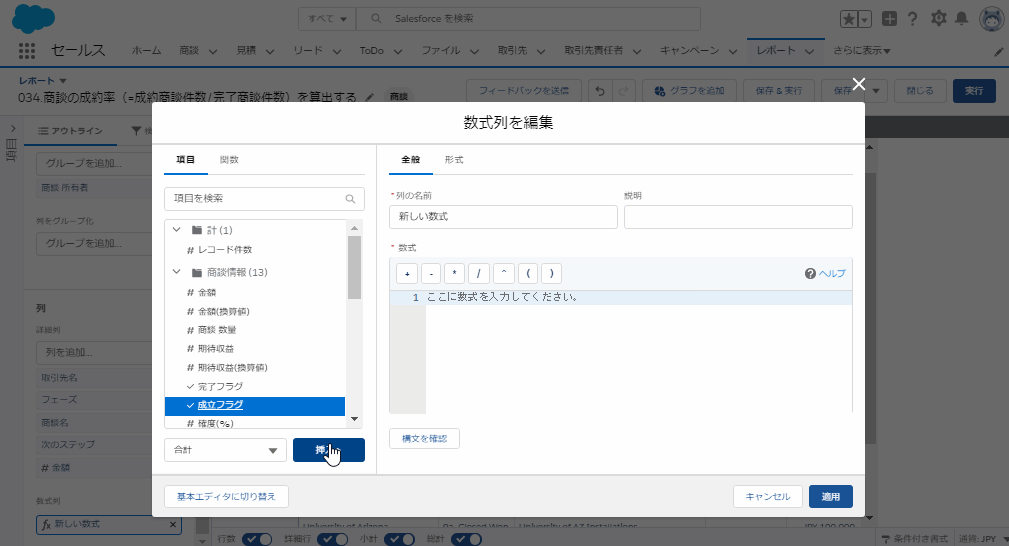Open the すべて search scope dropdown
1009x546 pixels.
(x=327, y=19)
